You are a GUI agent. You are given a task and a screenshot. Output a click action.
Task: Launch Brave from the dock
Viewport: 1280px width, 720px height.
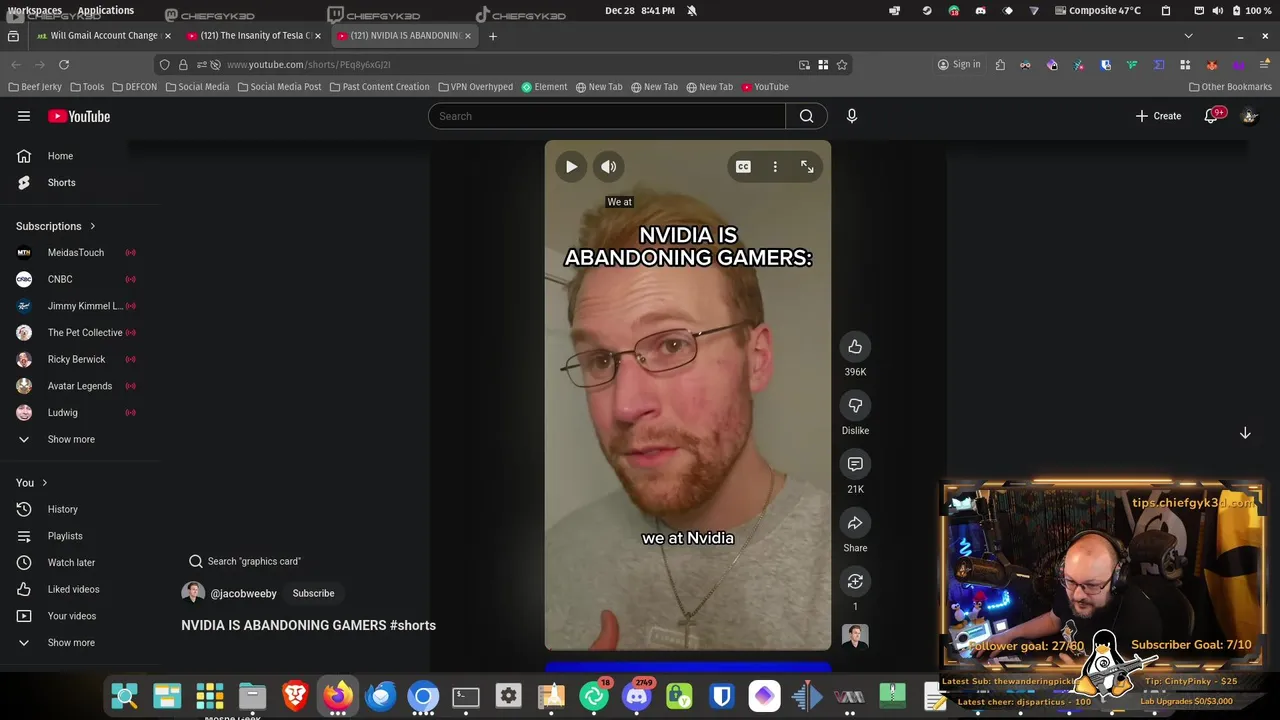click(x=295, y=695)
